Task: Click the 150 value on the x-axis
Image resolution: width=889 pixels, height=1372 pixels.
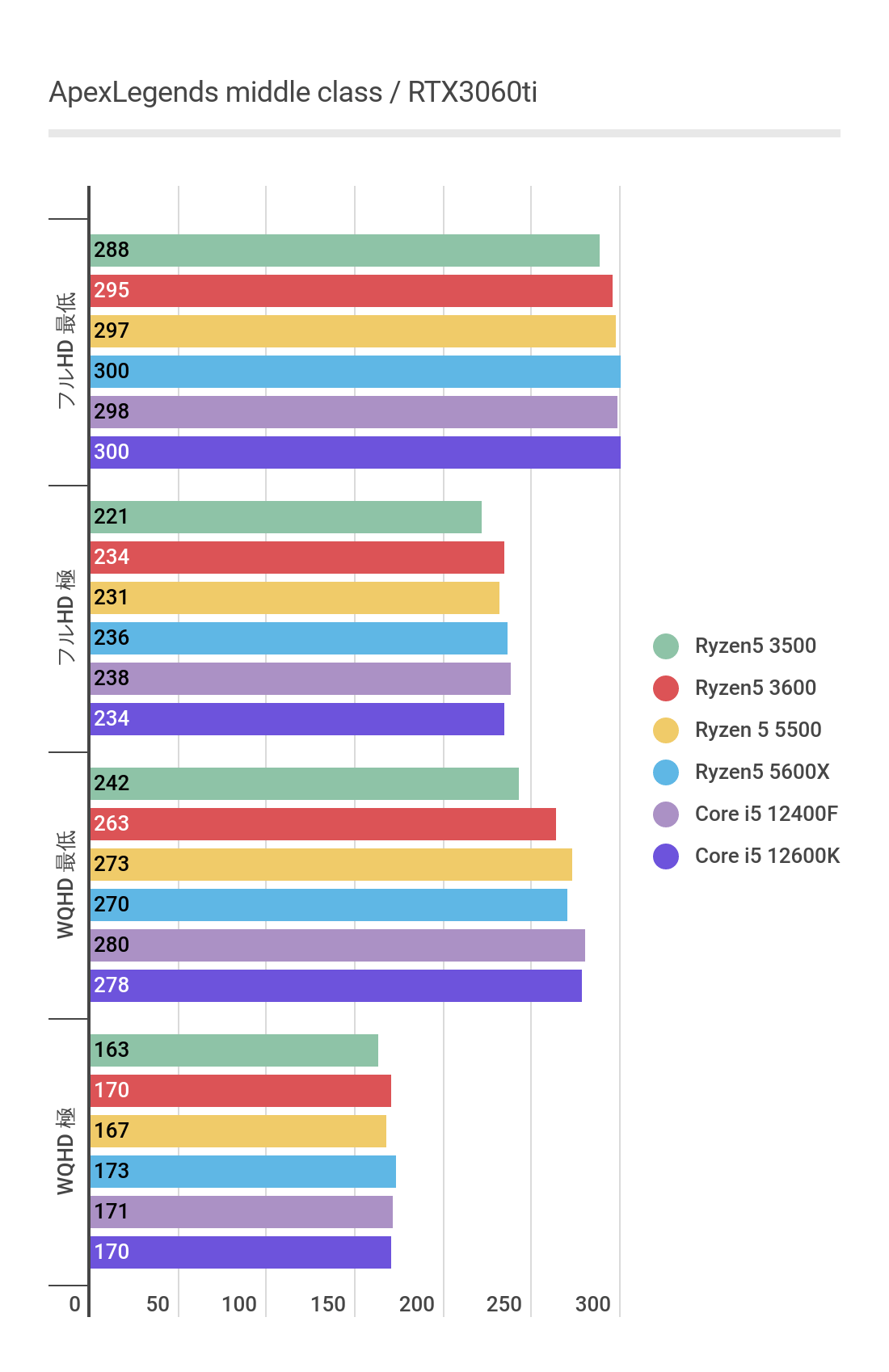Action: point(328,1304)
